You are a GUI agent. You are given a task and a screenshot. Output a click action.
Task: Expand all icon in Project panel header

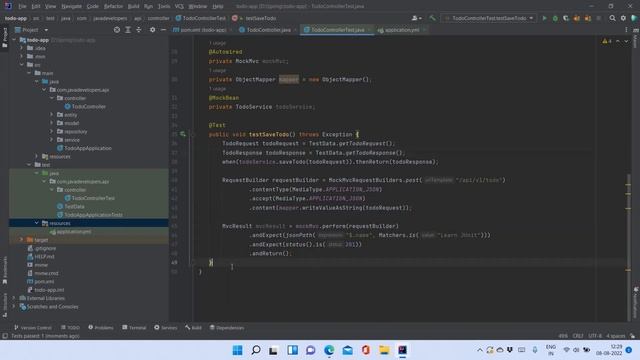(128, 30)
